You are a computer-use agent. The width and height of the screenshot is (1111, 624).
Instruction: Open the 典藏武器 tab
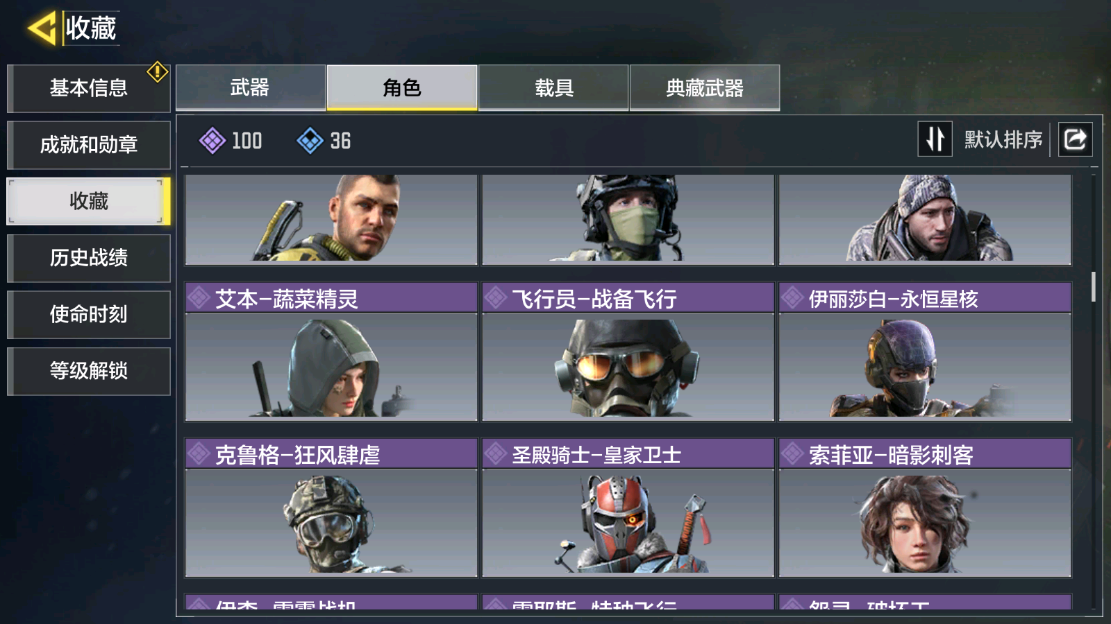point(705,87)
